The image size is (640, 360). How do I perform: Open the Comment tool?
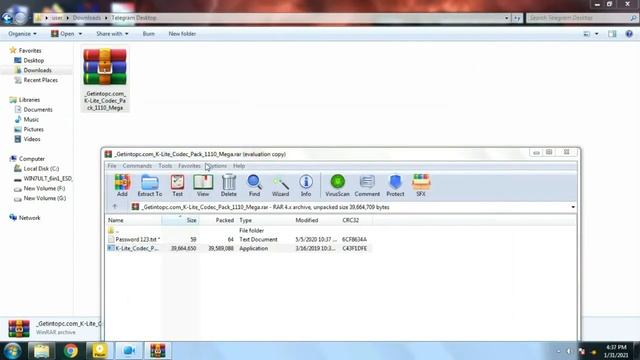[367, 186]
